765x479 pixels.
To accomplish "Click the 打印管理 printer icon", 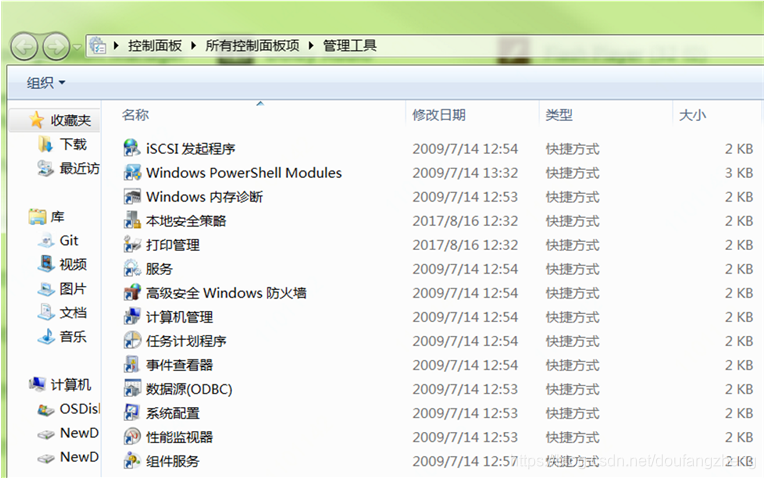I will (x=132, y=244).
